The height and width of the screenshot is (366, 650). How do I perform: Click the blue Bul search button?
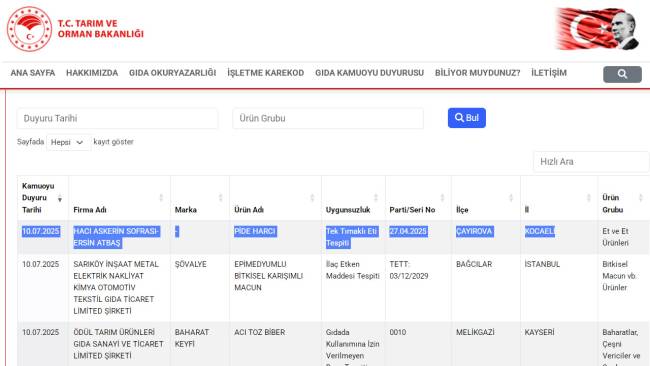click(x=466, y=118)
